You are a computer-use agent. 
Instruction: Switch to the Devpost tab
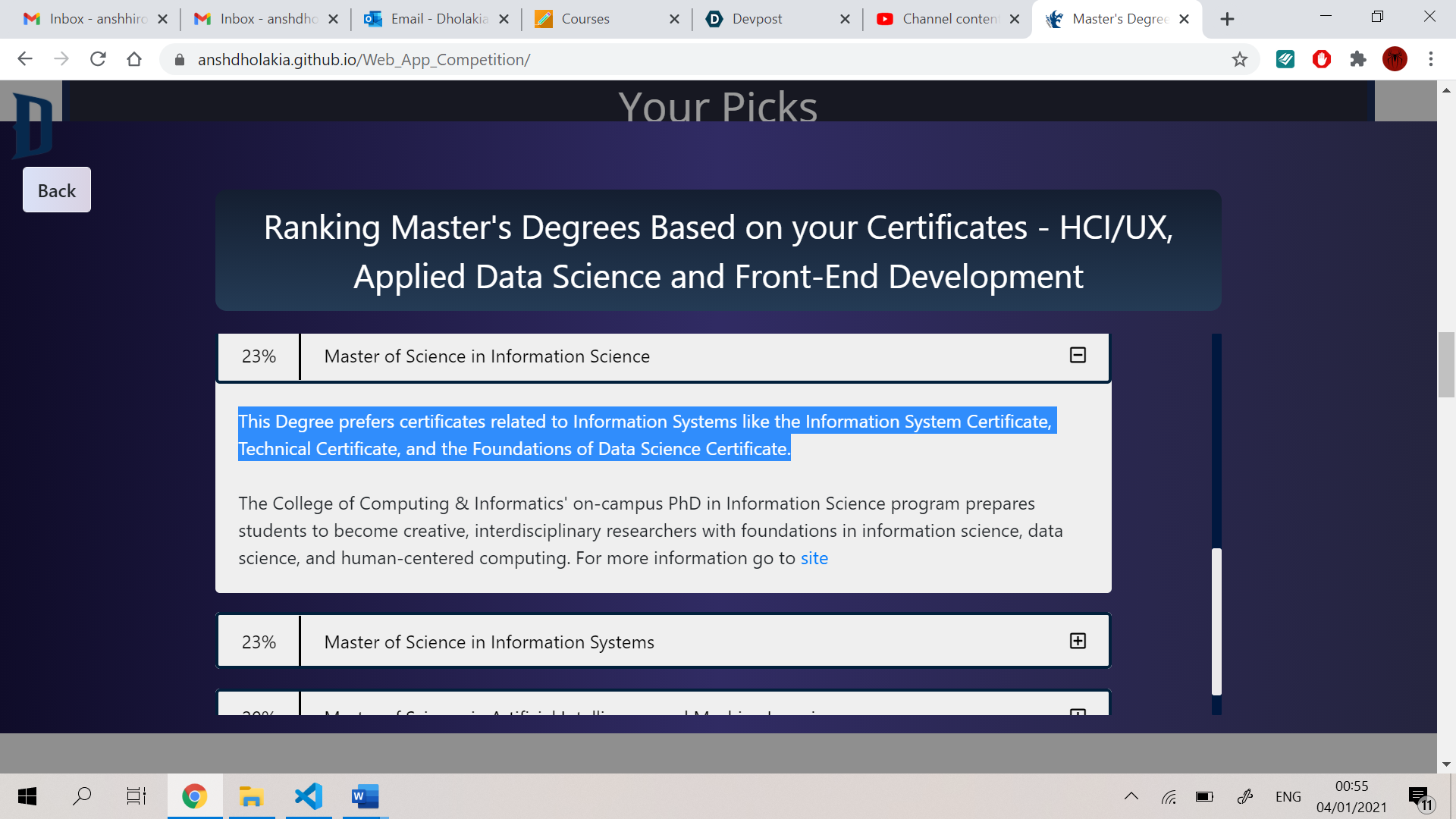pos(758,19)
